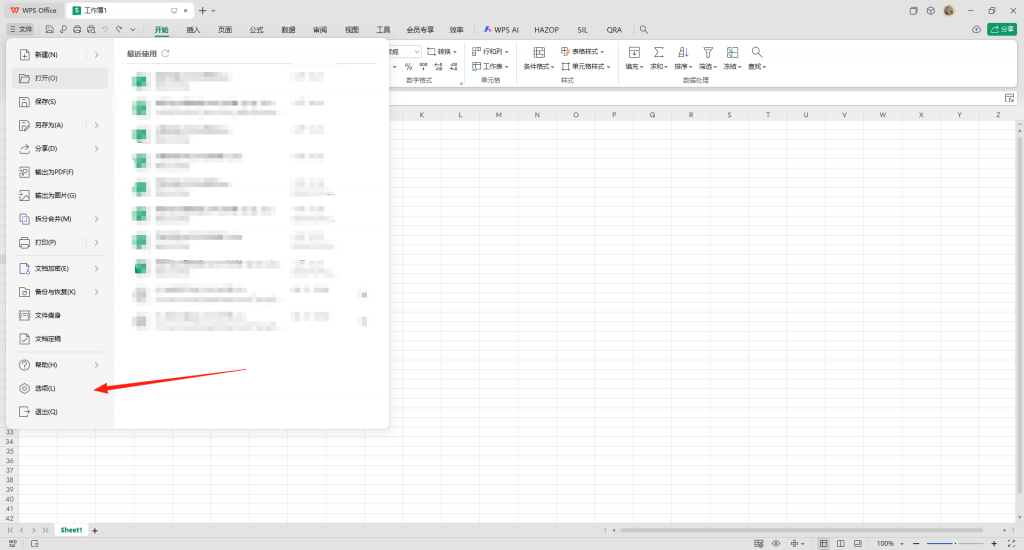The height and width of the screenshot is (550, 1024).
Task: Click the zoom slider in status bar
Action: [956, 543]
